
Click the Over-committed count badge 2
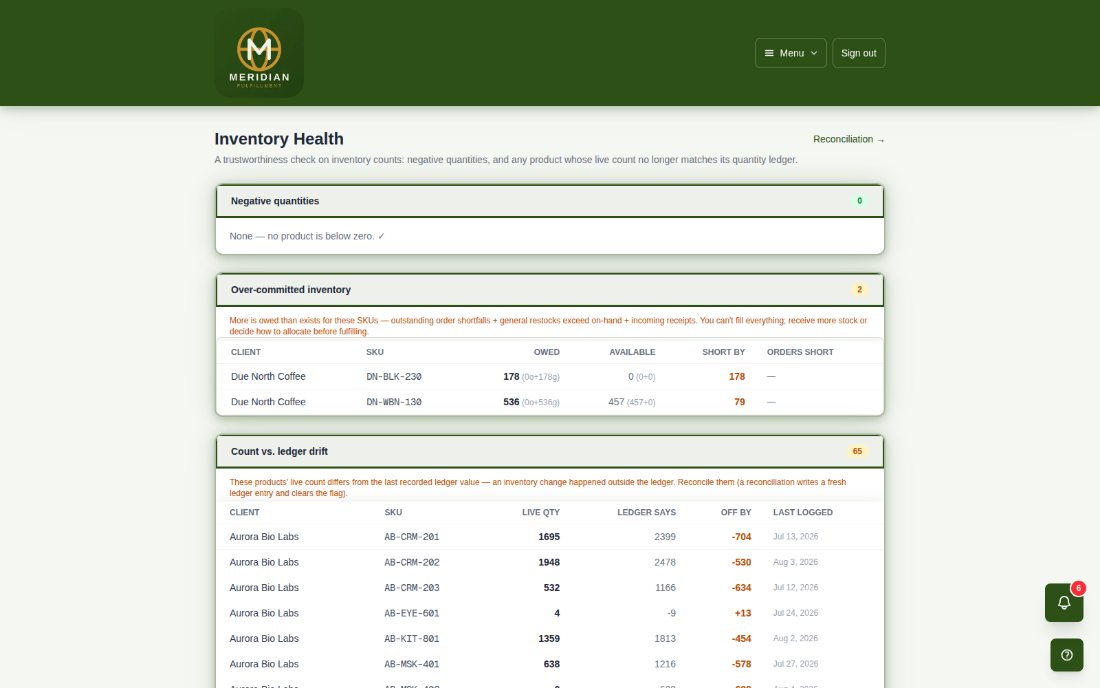click(859, 290)
